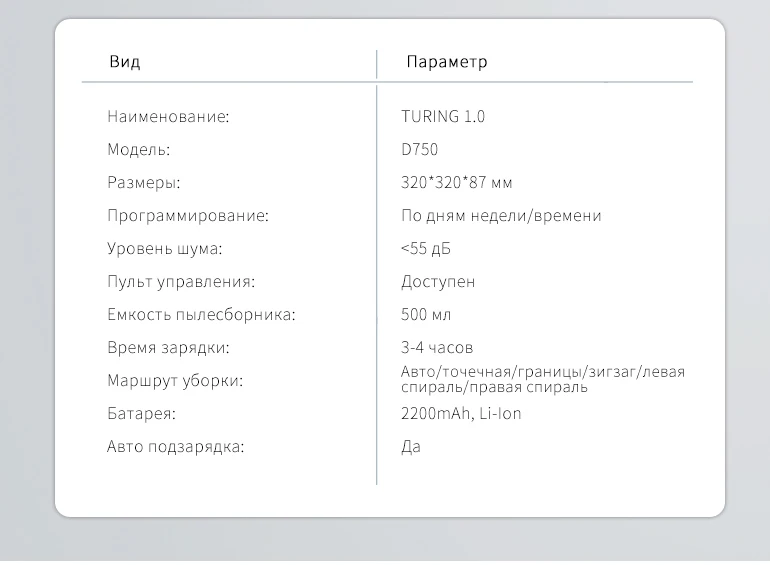Viewport: 770px width, 565px height.
Task: Click the "Вид" column header
Action: pos(125,62)
